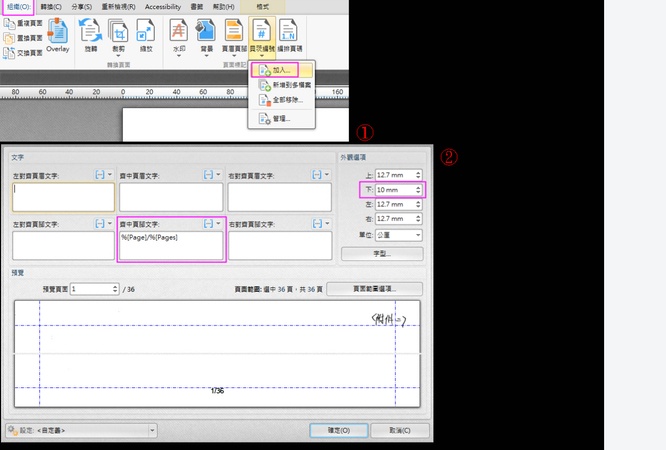The width and height of the screenshot is (666, 450).
Task: Choose 全部移除... remove all menu entry
Action: point(281,100)
